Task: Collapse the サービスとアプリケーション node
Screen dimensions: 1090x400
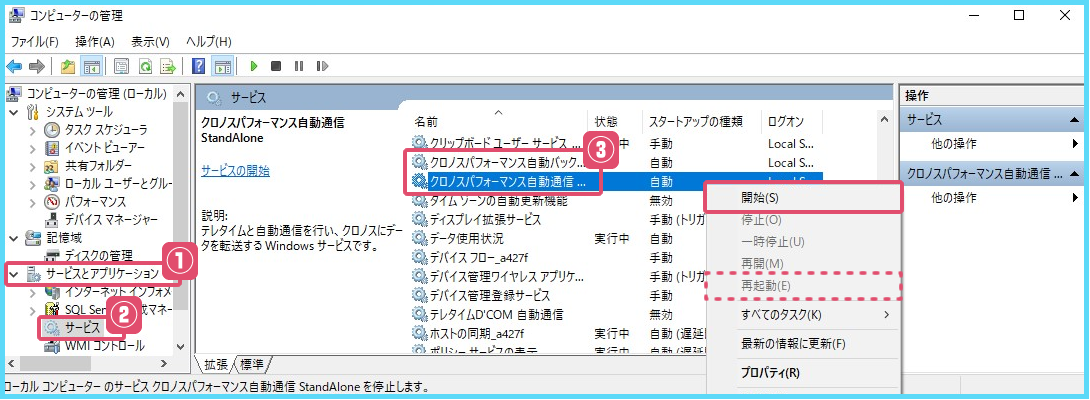Action: 14,274
